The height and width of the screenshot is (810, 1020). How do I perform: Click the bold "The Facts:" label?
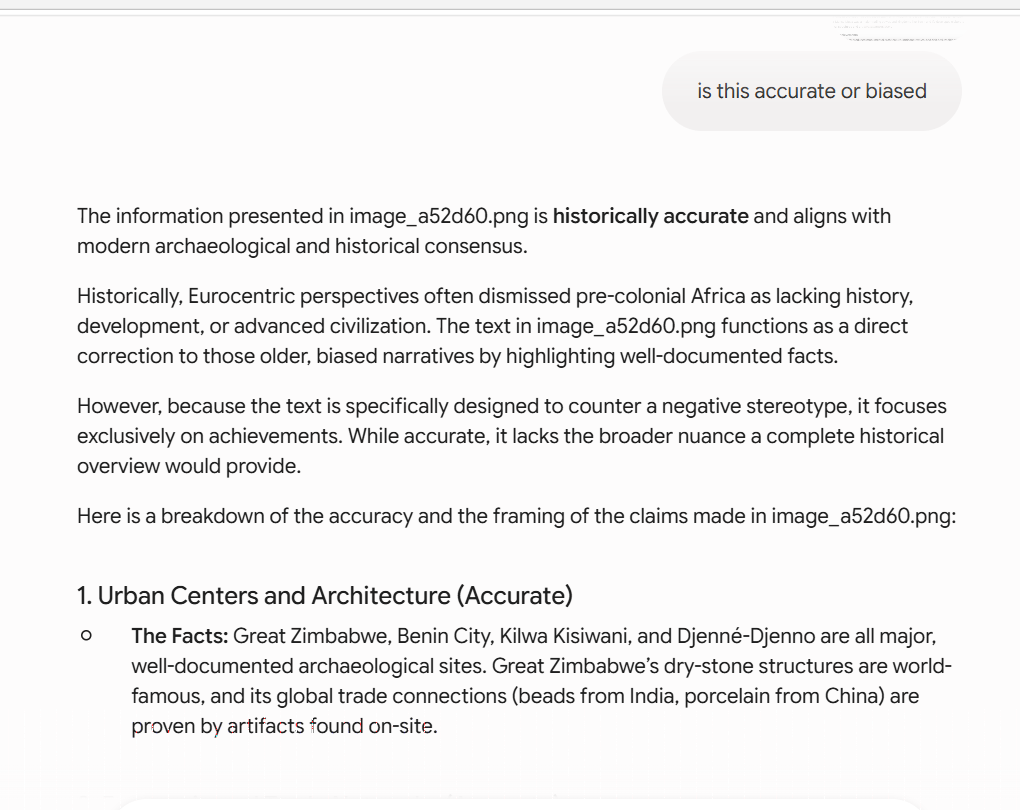pyautogui.click(x=180, y=636)
